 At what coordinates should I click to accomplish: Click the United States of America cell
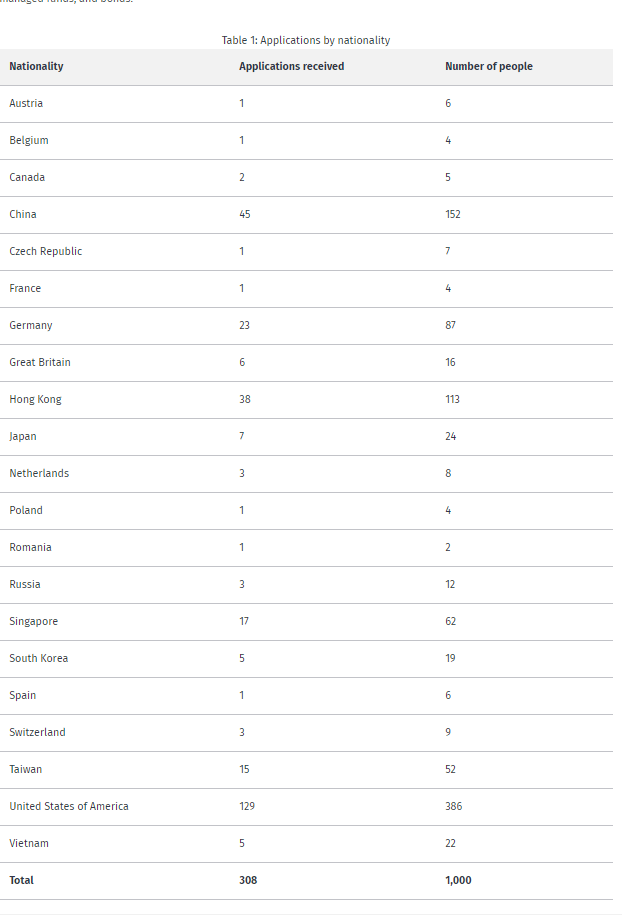[69, 806]
